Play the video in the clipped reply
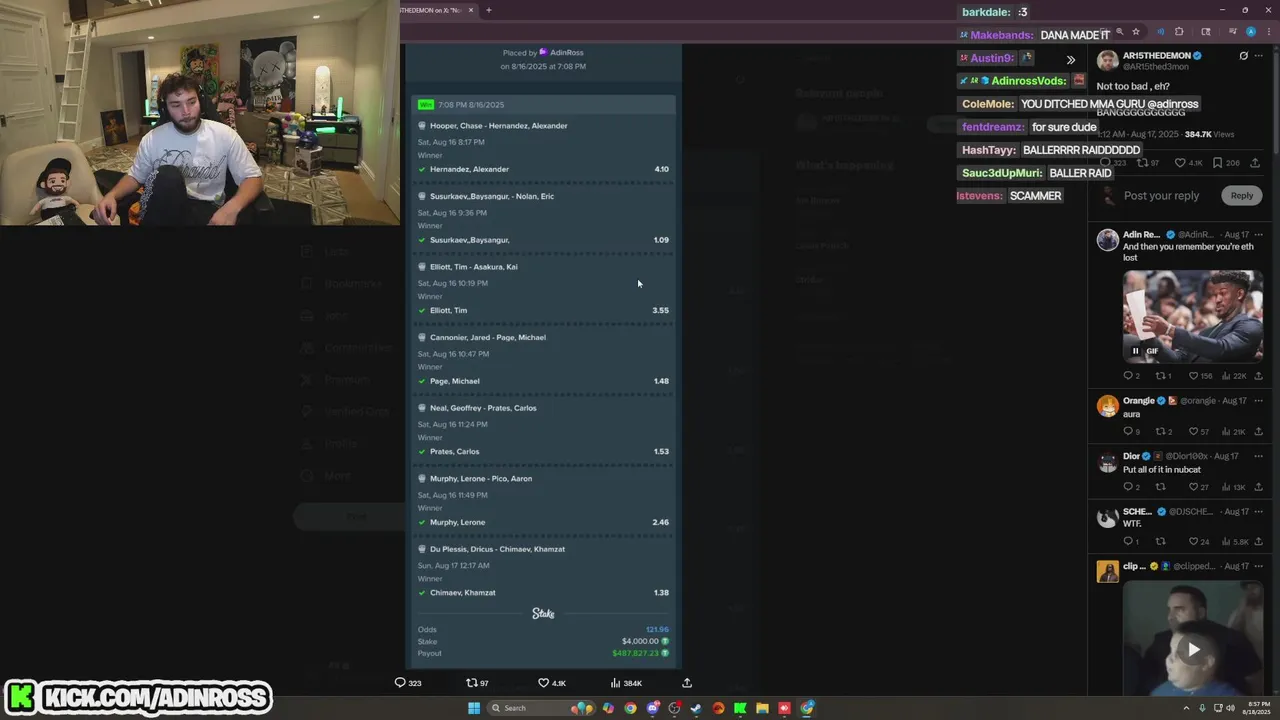This screenshot has width=1280, height=720. point(1193,649)
